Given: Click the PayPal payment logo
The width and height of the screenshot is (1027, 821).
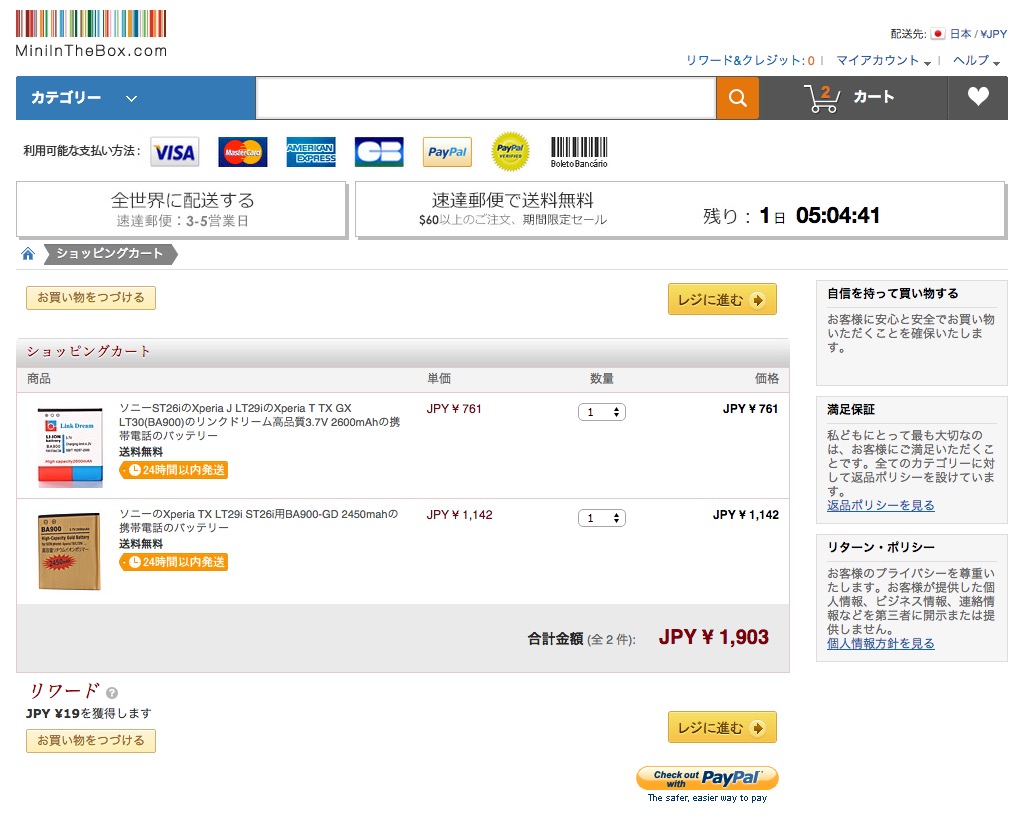Looking at the screenshot, I should coord(447,152).
